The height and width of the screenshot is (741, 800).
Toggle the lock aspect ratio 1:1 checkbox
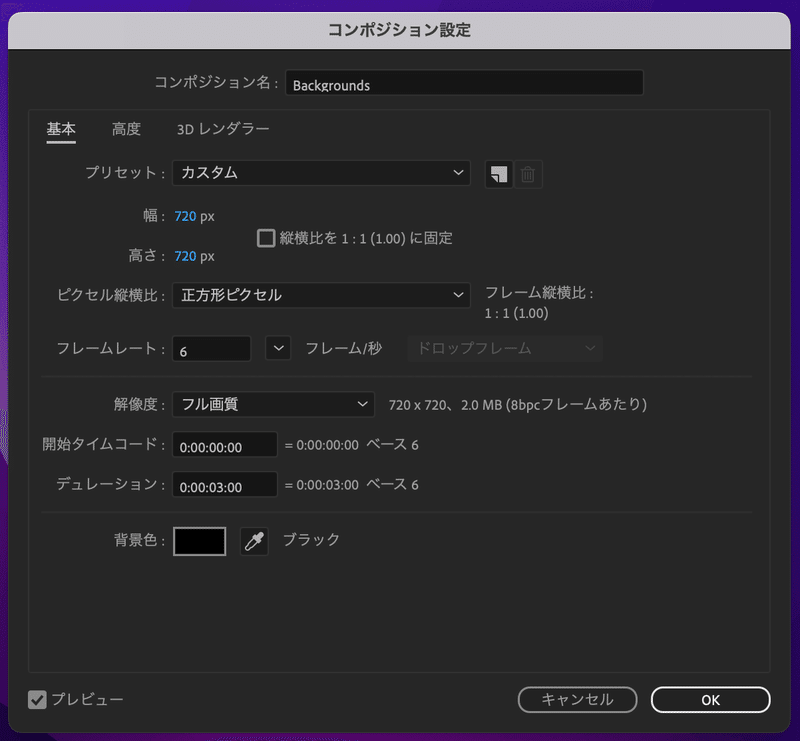pyautogui.click(x=266, y=238)
